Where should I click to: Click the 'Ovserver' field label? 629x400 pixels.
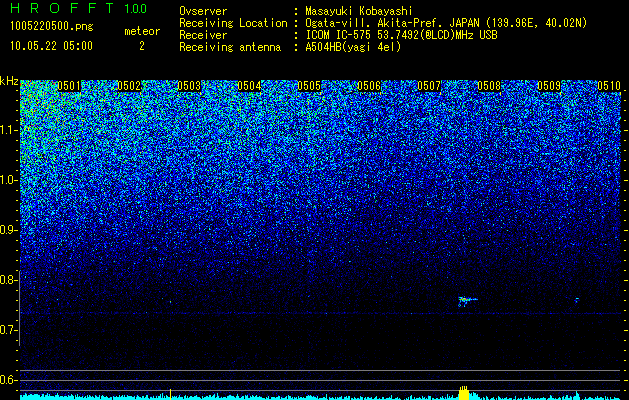203,11
